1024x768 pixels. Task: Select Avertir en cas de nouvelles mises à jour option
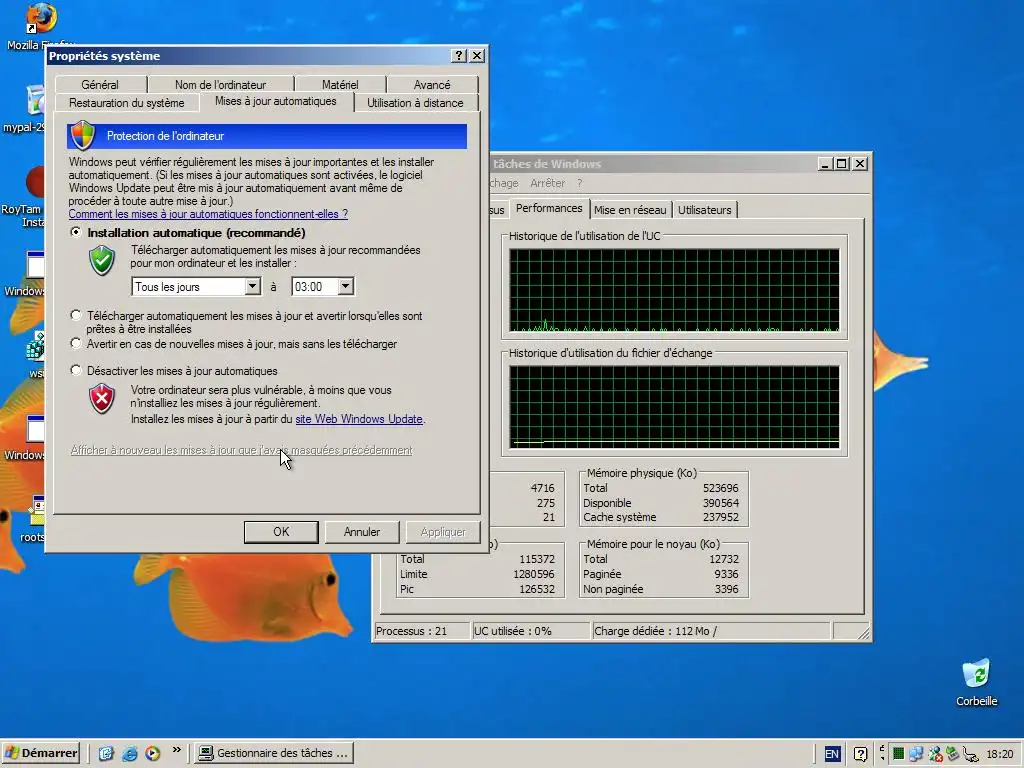click(x=76, y=343)
